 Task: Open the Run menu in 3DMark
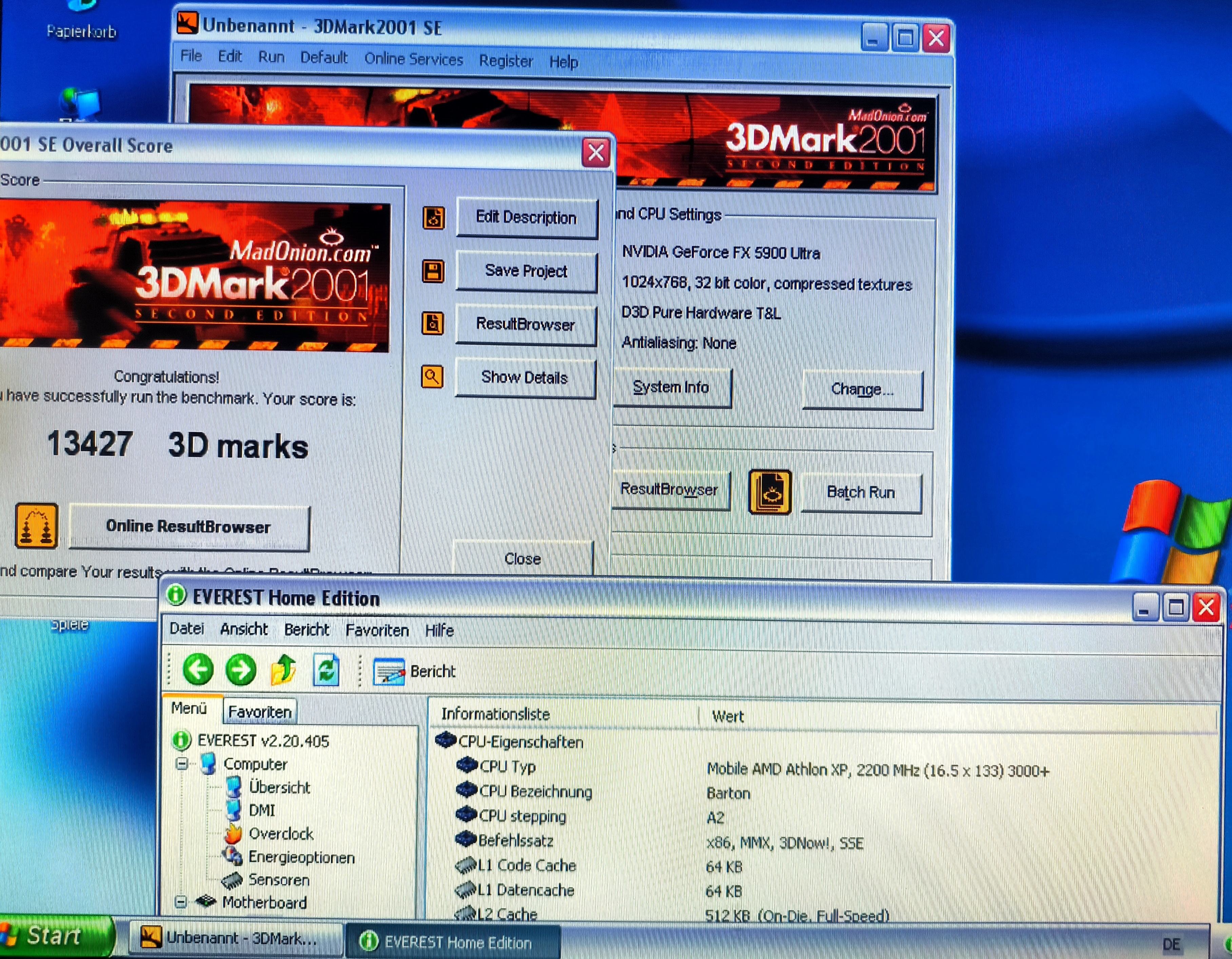[x=271, y=57]
